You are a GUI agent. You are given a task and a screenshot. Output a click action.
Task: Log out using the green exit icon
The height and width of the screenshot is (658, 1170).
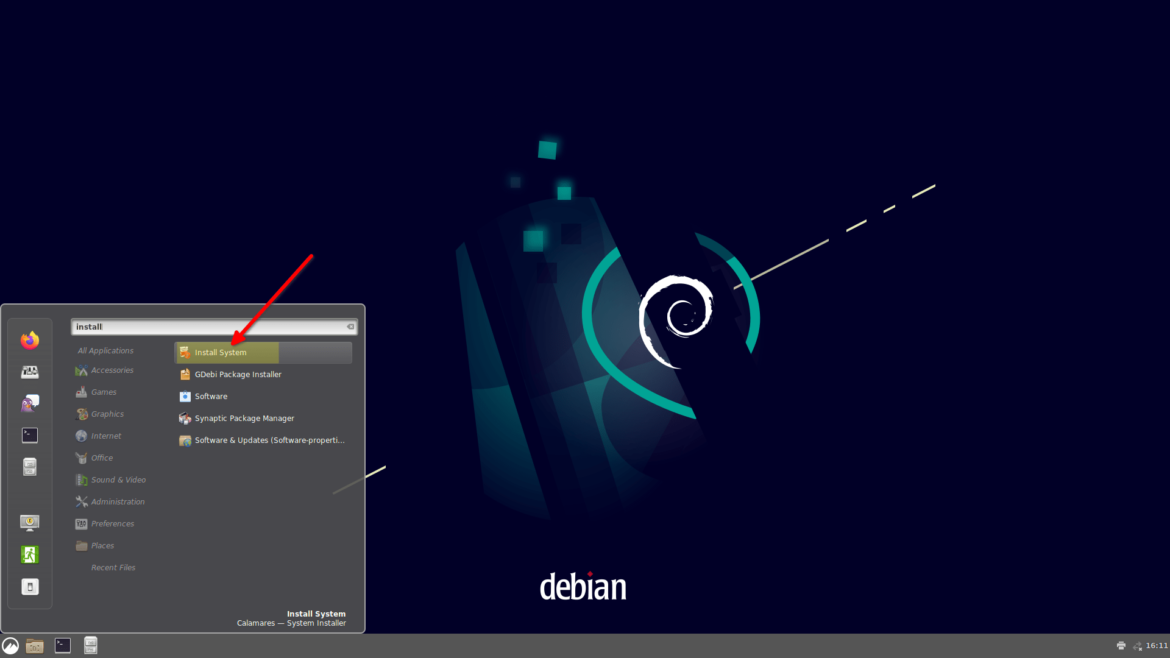point(29,553)
